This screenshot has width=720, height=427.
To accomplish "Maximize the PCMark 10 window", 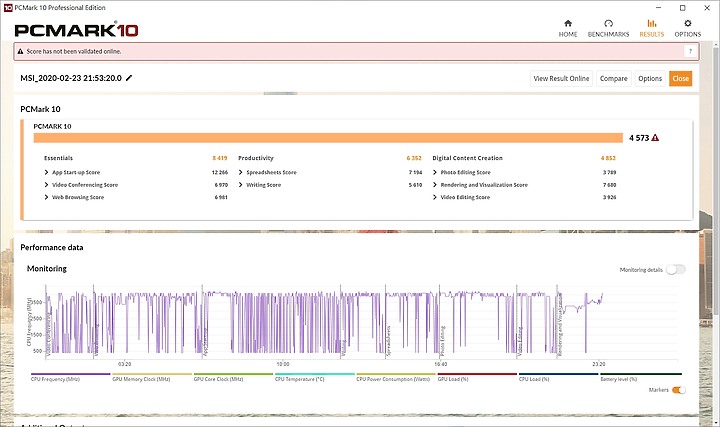I will pyautogui.click(x=683, y=8).
